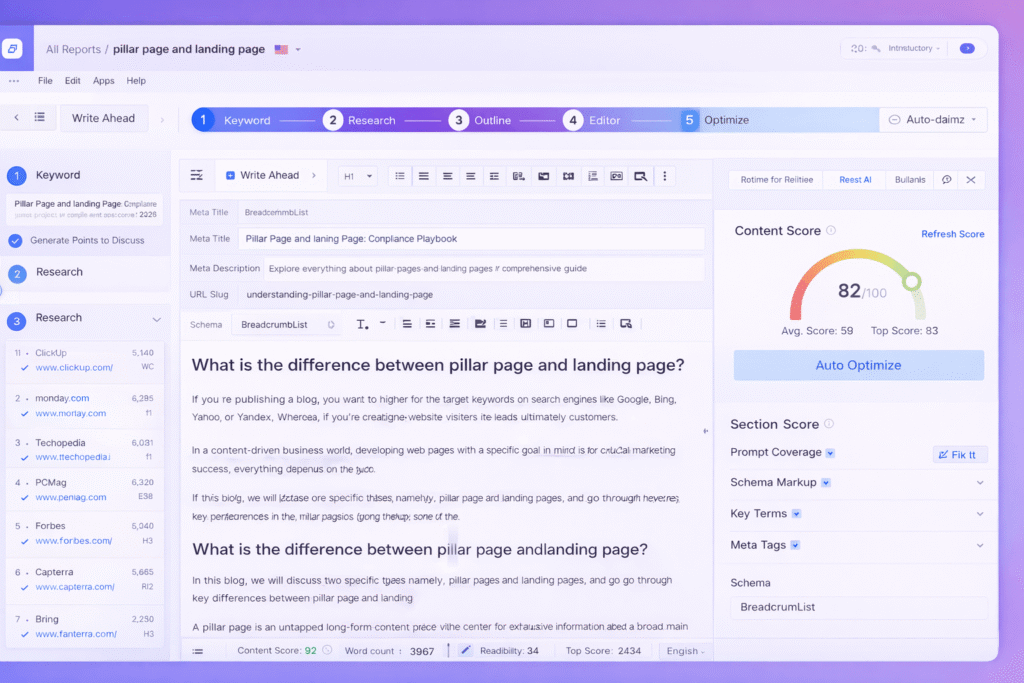Open the three-dot more options in toolbar

pos(664,176)
